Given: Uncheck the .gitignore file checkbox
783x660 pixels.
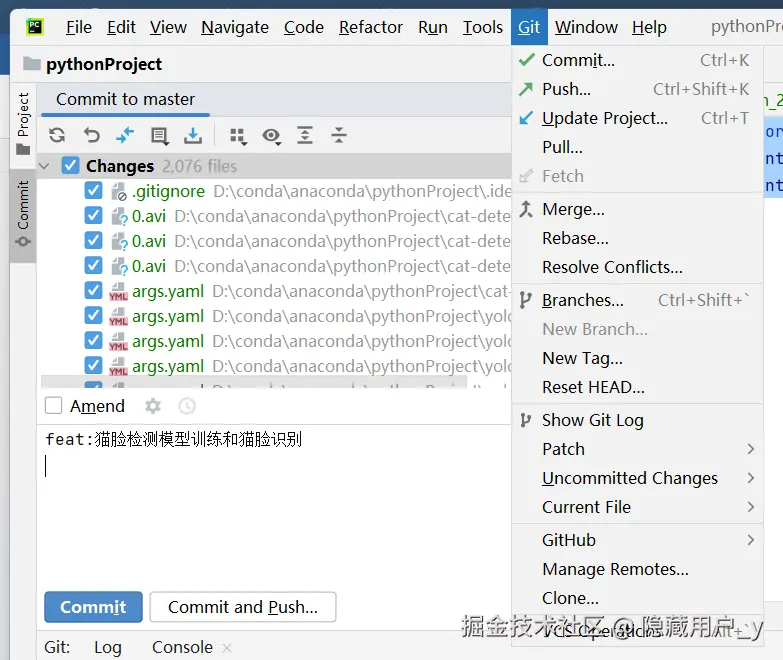Looking at the screenshot, I should coord(93,191).
